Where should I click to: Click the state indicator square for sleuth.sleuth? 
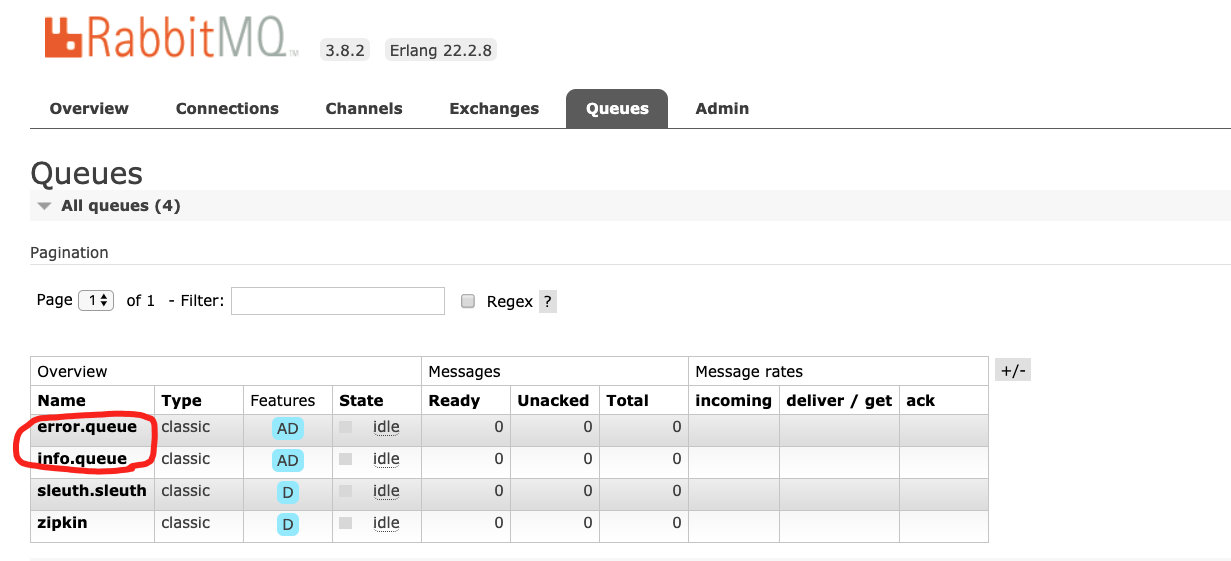coord(345,491)
